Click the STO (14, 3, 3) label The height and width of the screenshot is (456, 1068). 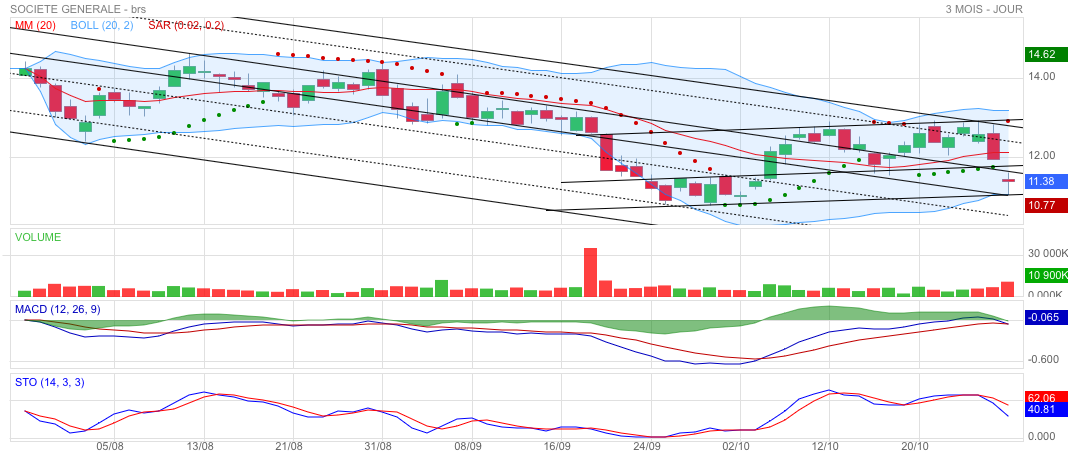(x=50, y=382)
